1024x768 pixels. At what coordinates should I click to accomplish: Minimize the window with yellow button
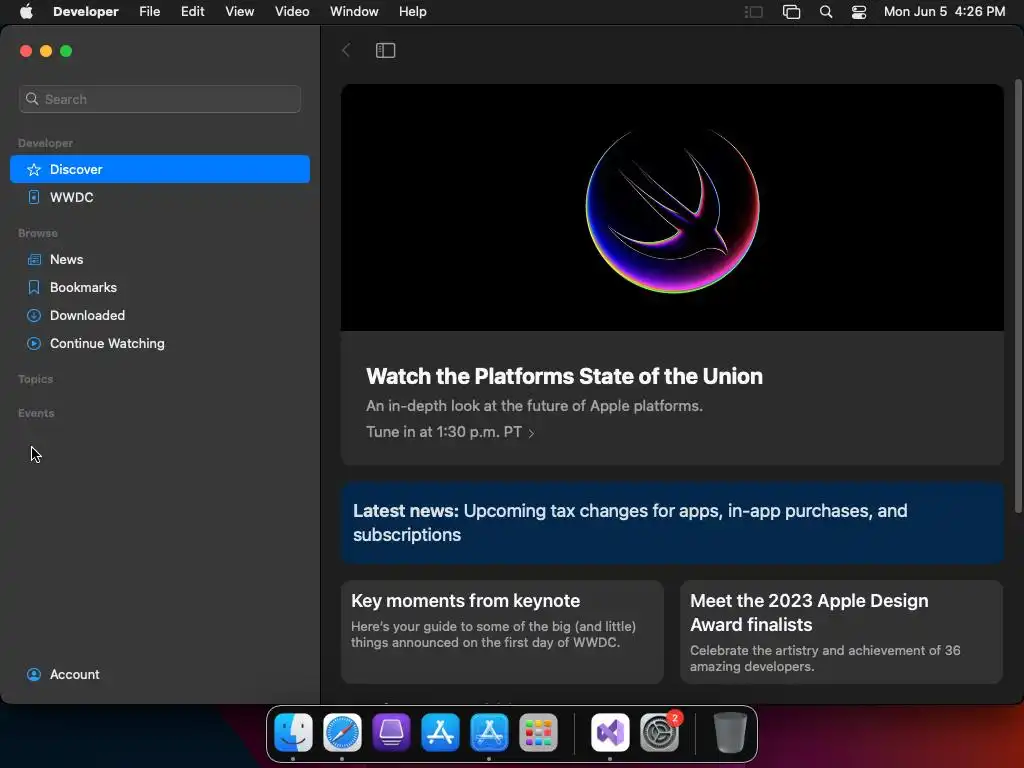46,51
